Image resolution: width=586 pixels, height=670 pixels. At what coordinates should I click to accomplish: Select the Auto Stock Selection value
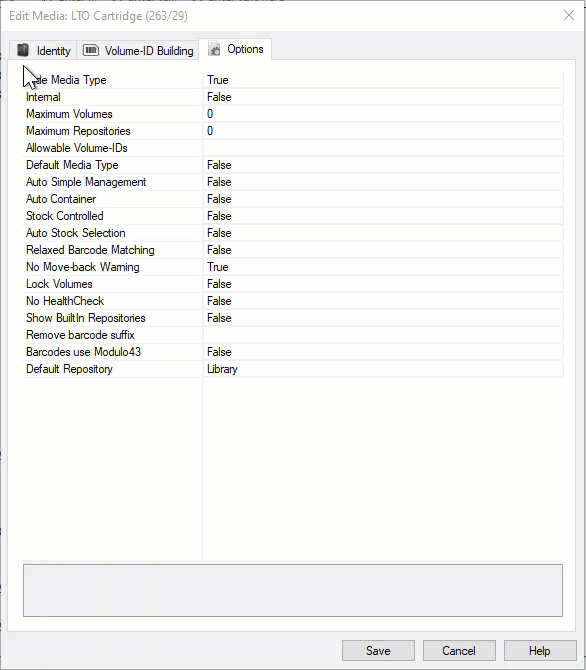[383, 233]
